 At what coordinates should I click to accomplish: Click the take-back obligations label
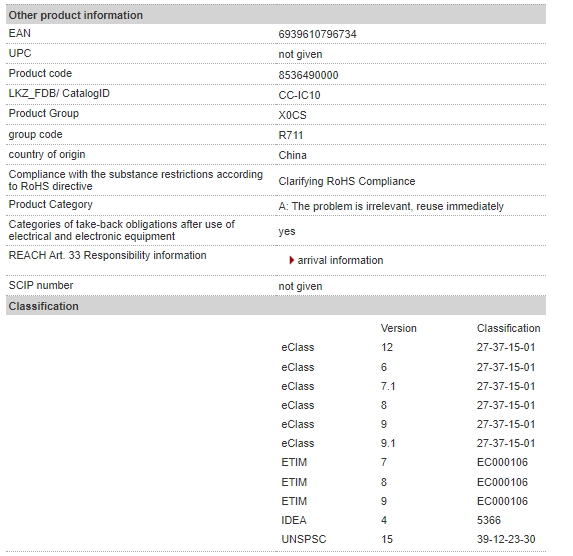click(121, 230)
